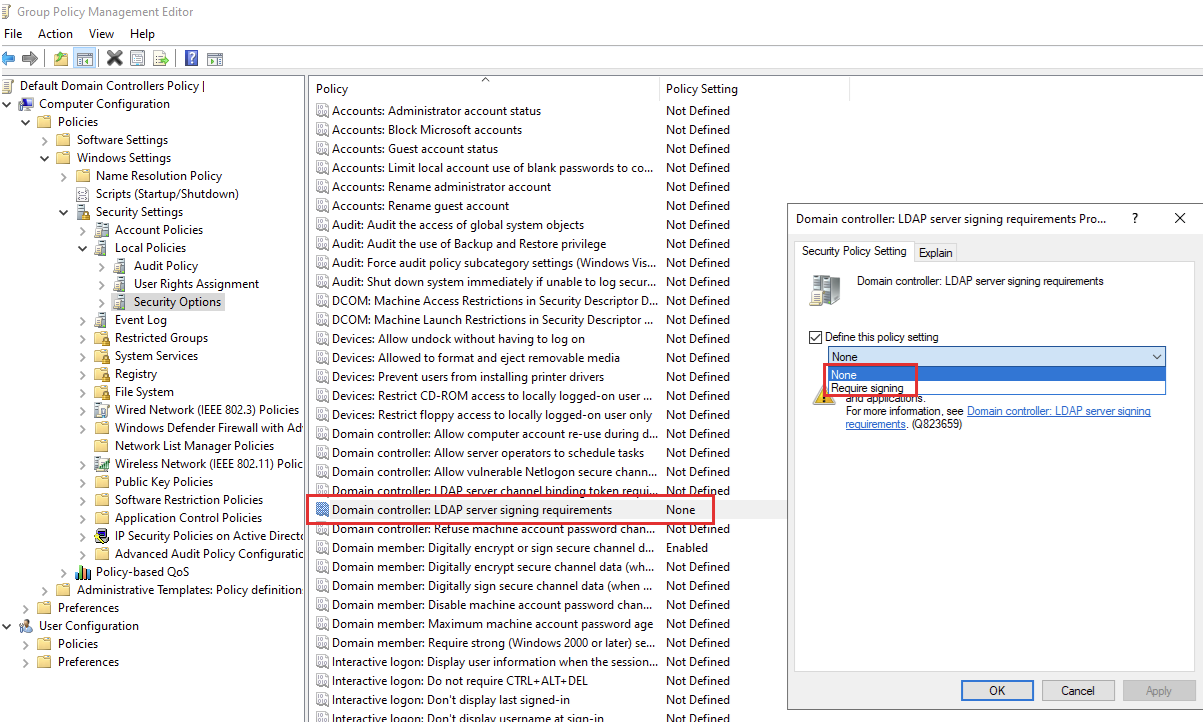1203x722 pixels.
Task: Click the Delete (X) toolbar icon
Action: click(x=114, y=57)
